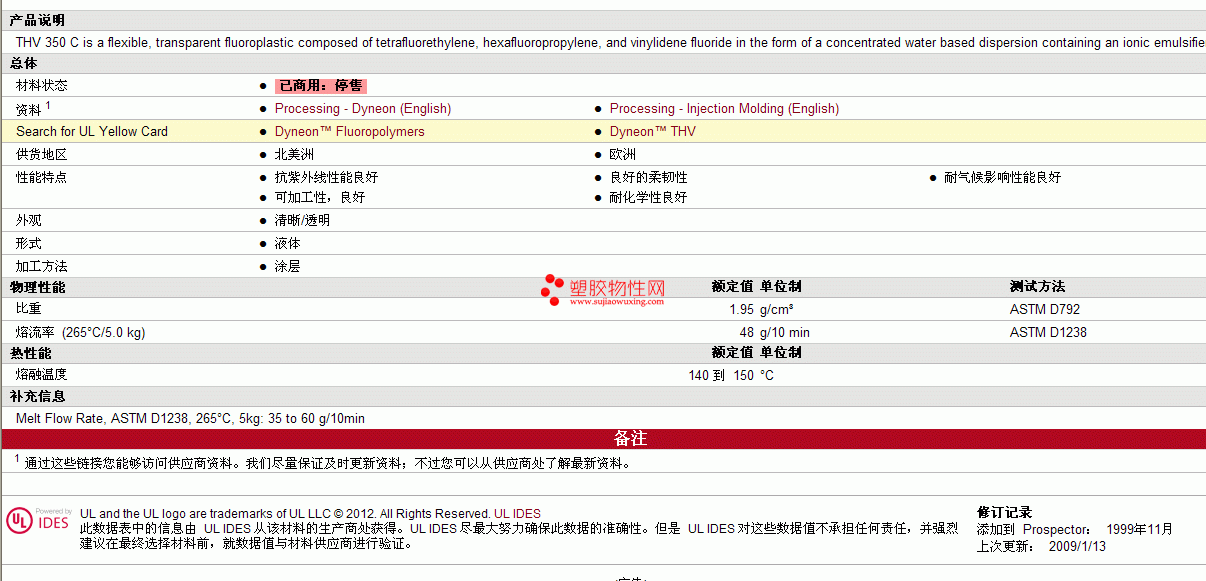This screenshot has height=581, width=1206.
Task: Click the 物理性能 section header
Action: coord(37,287)
